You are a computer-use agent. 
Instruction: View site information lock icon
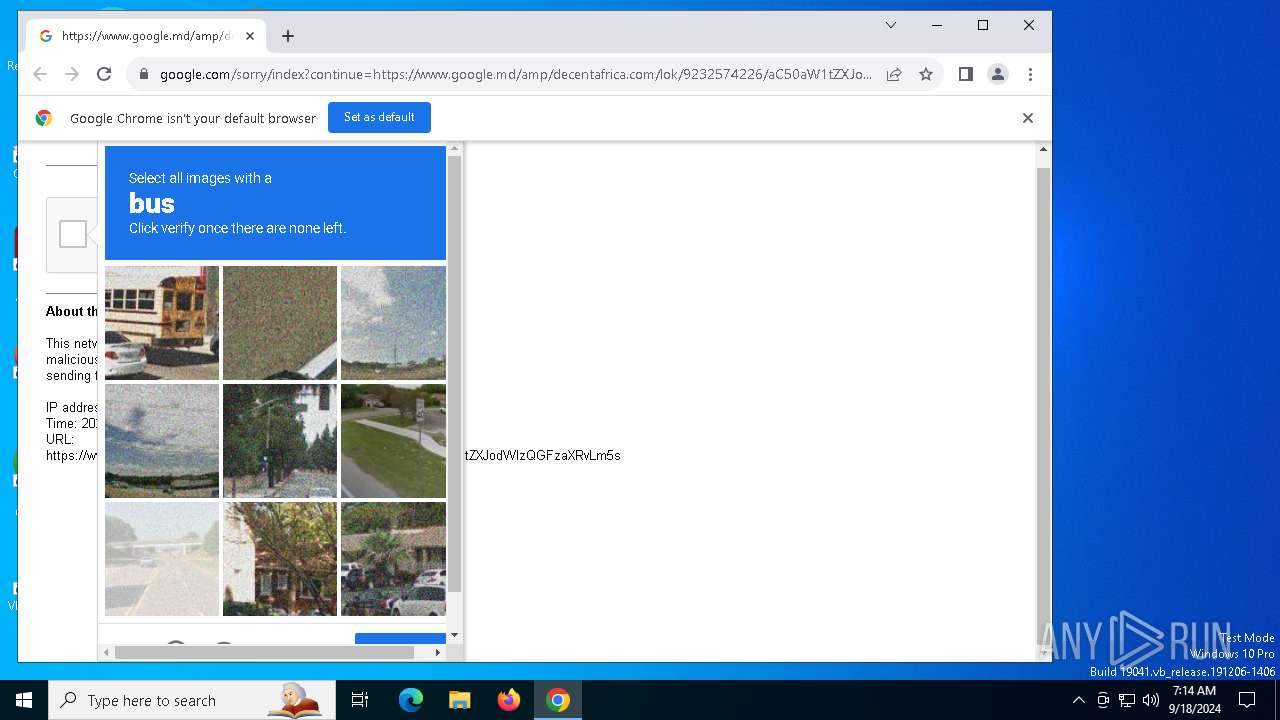[x=144, y=74]
